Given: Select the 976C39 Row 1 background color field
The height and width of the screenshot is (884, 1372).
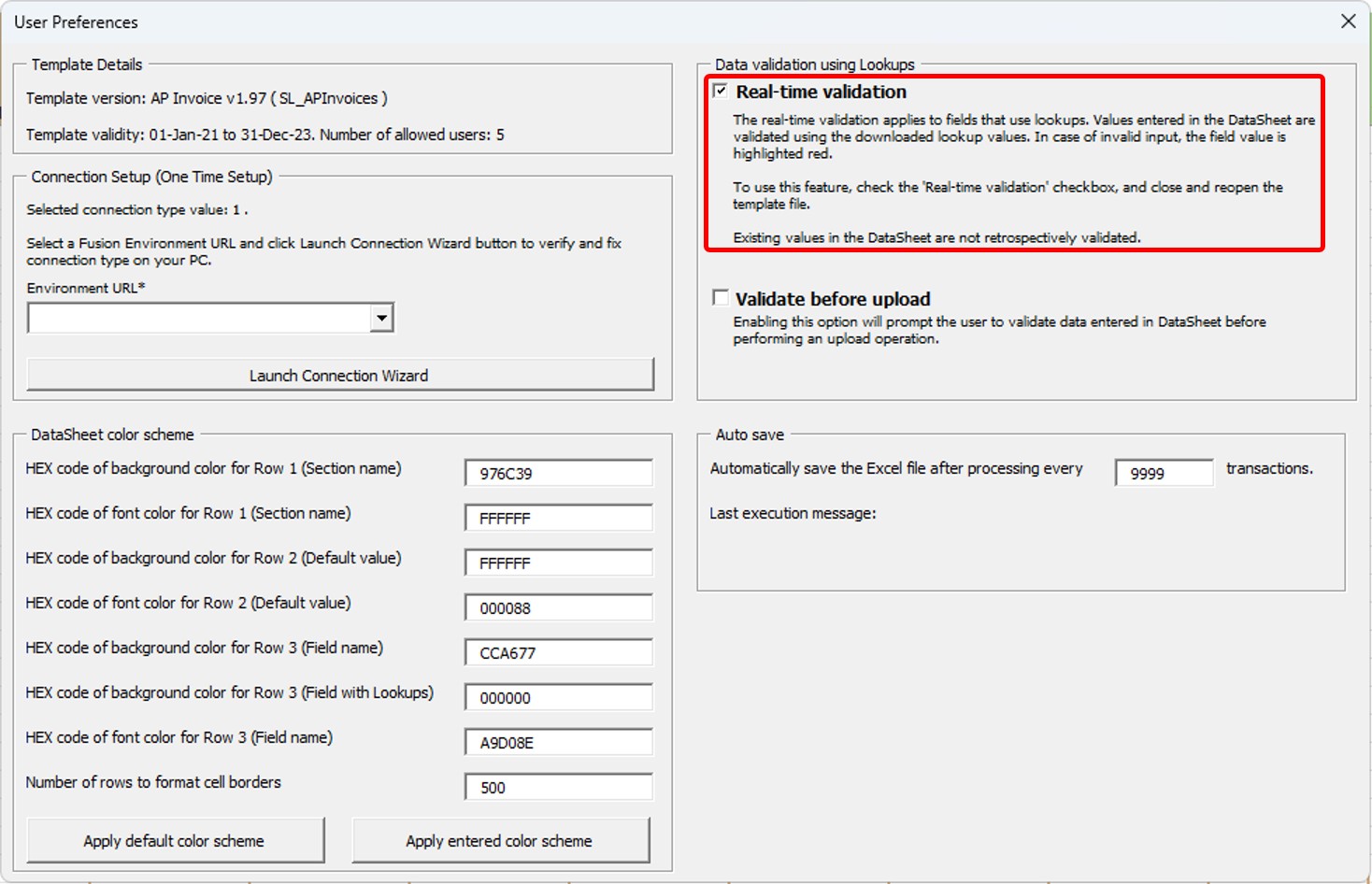Looking at the screenshot, I should pos(558,473).
